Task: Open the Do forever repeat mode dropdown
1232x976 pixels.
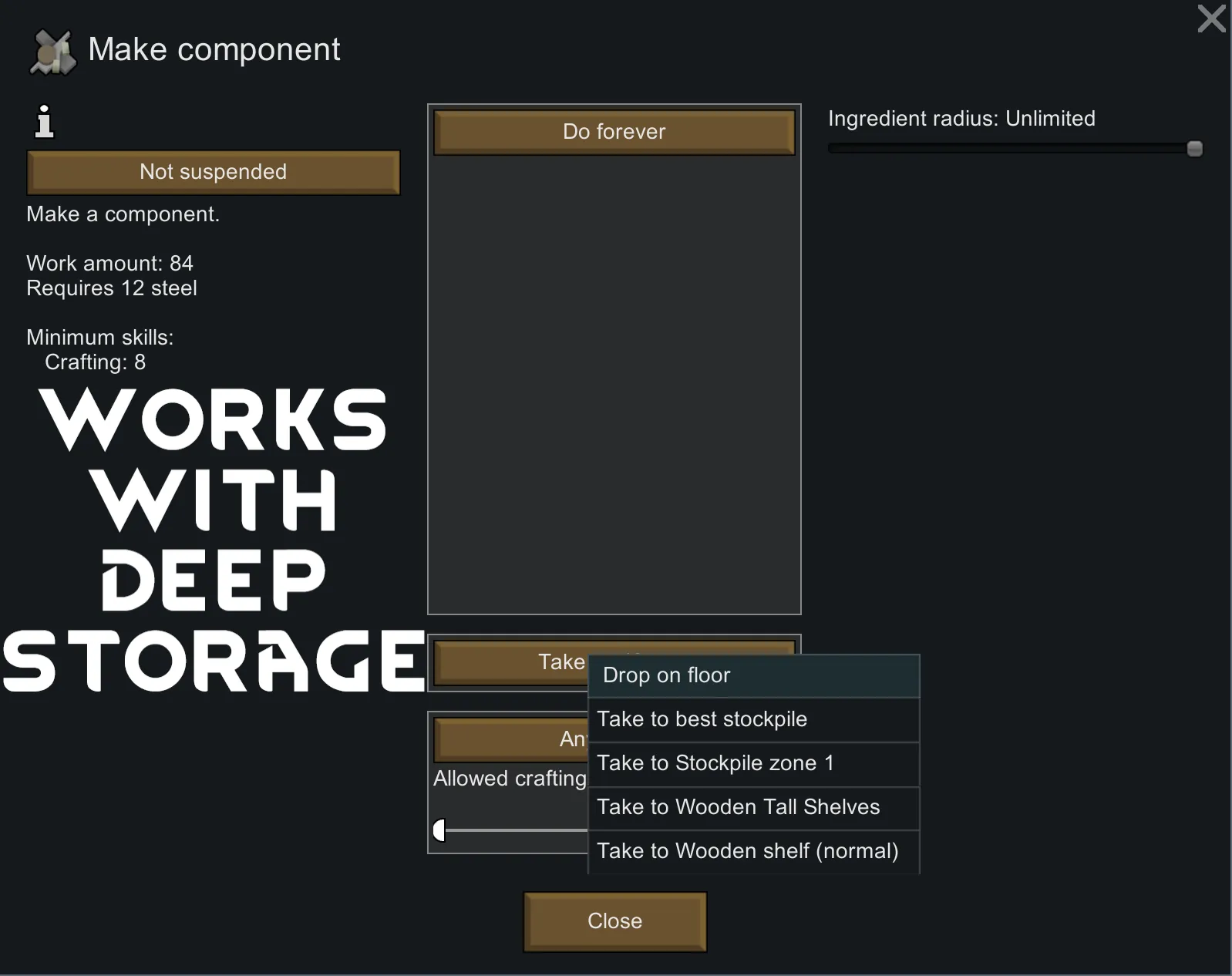Action: 614,132
